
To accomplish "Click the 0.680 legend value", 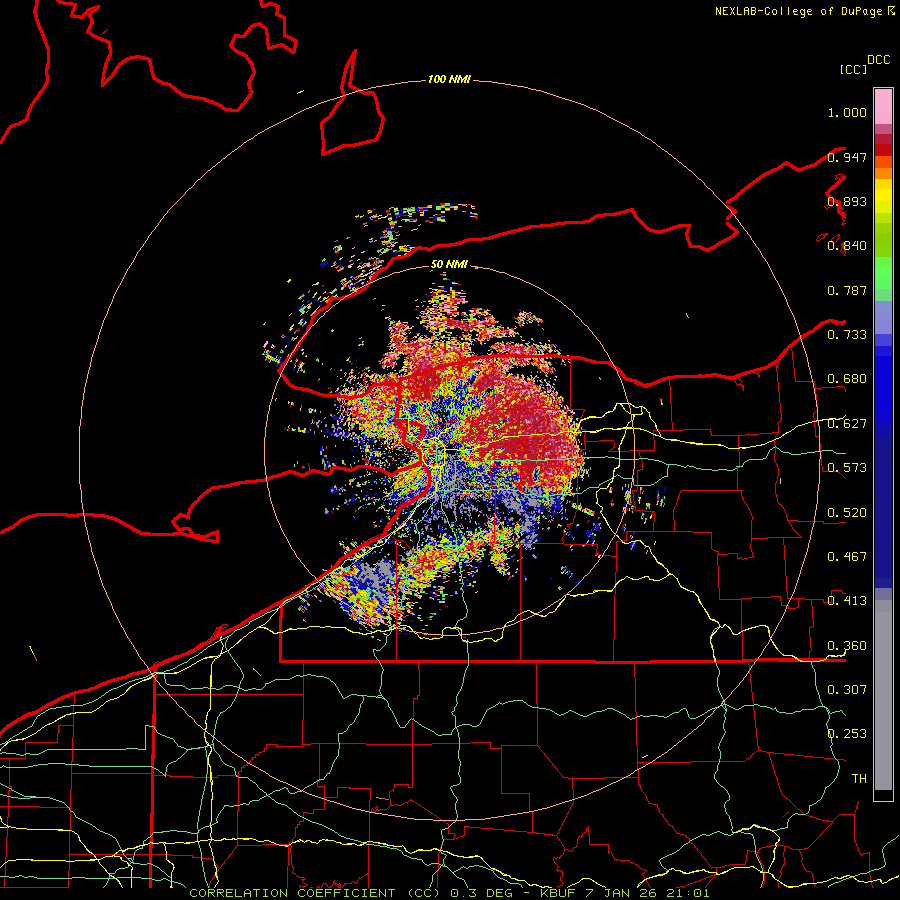I will point(847,379).
